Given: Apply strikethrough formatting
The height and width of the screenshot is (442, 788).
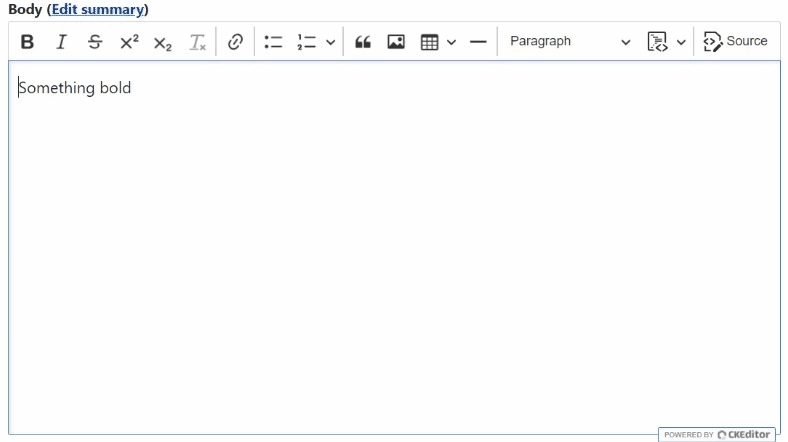Looking at the screenshot, I should (95, 42).
